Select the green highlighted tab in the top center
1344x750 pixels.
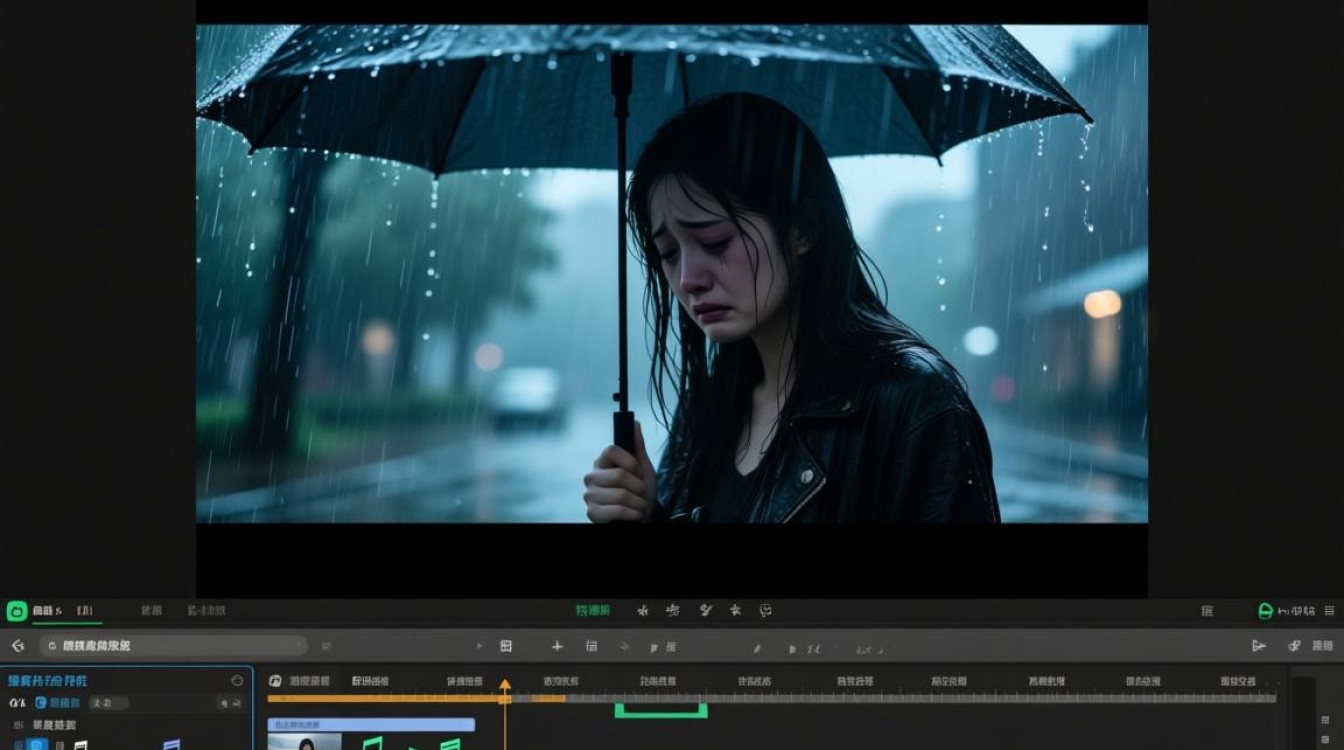point(592,610)
